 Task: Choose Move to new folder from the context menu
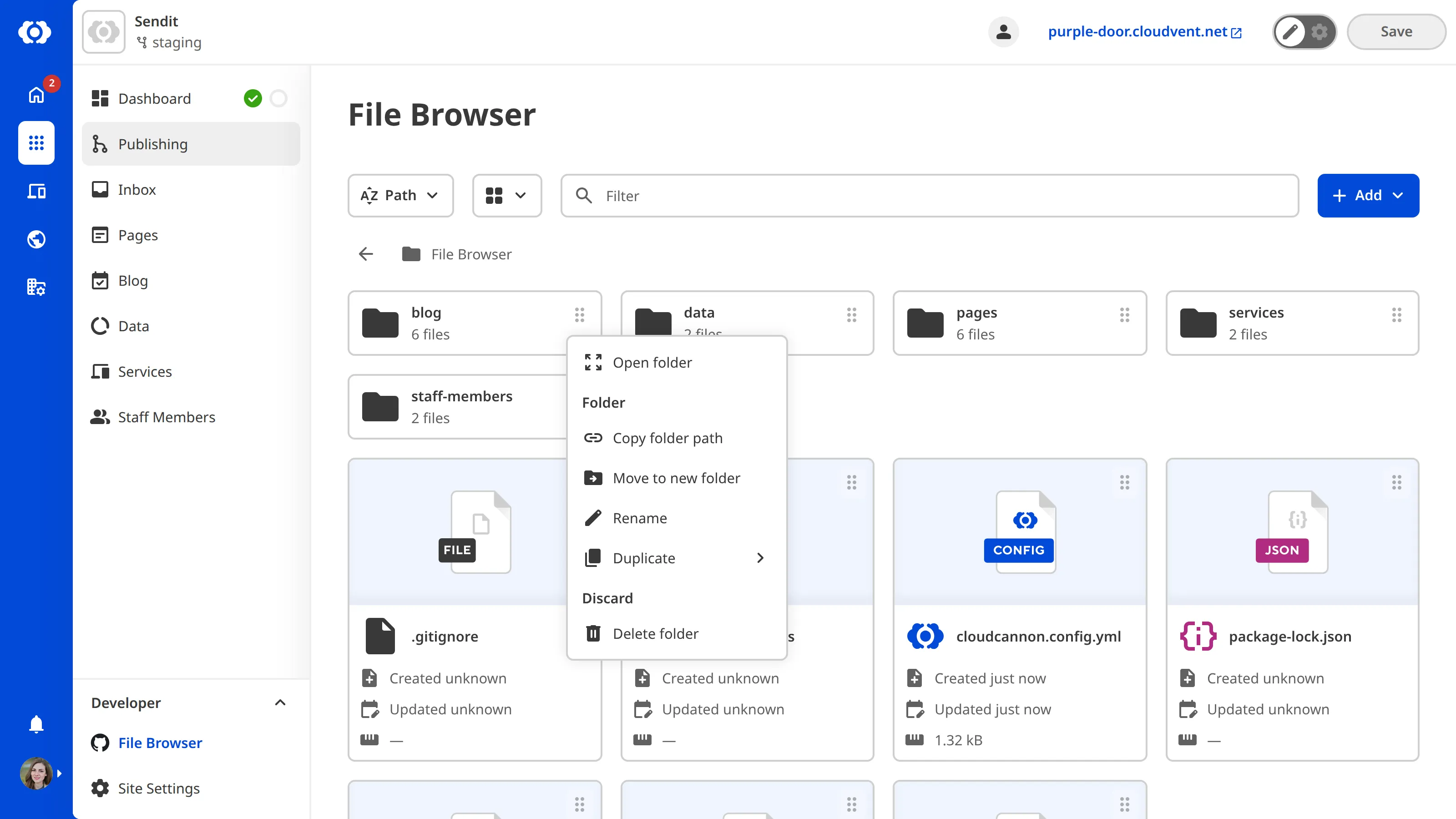pyautogui.click(x=676, y=478)
